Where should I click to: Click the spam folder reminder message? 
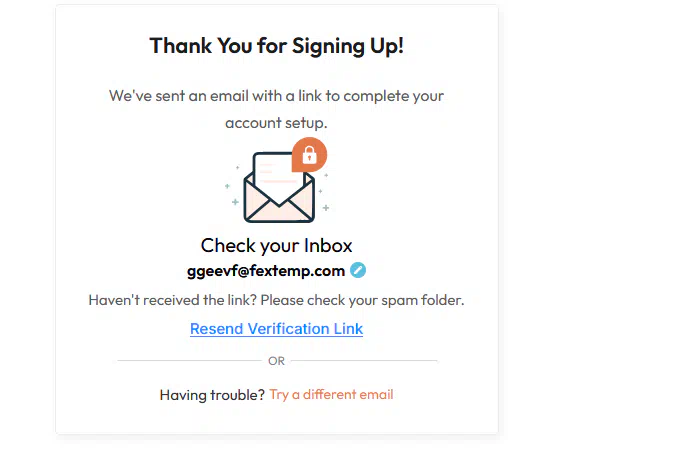click(x=276, y=300)
